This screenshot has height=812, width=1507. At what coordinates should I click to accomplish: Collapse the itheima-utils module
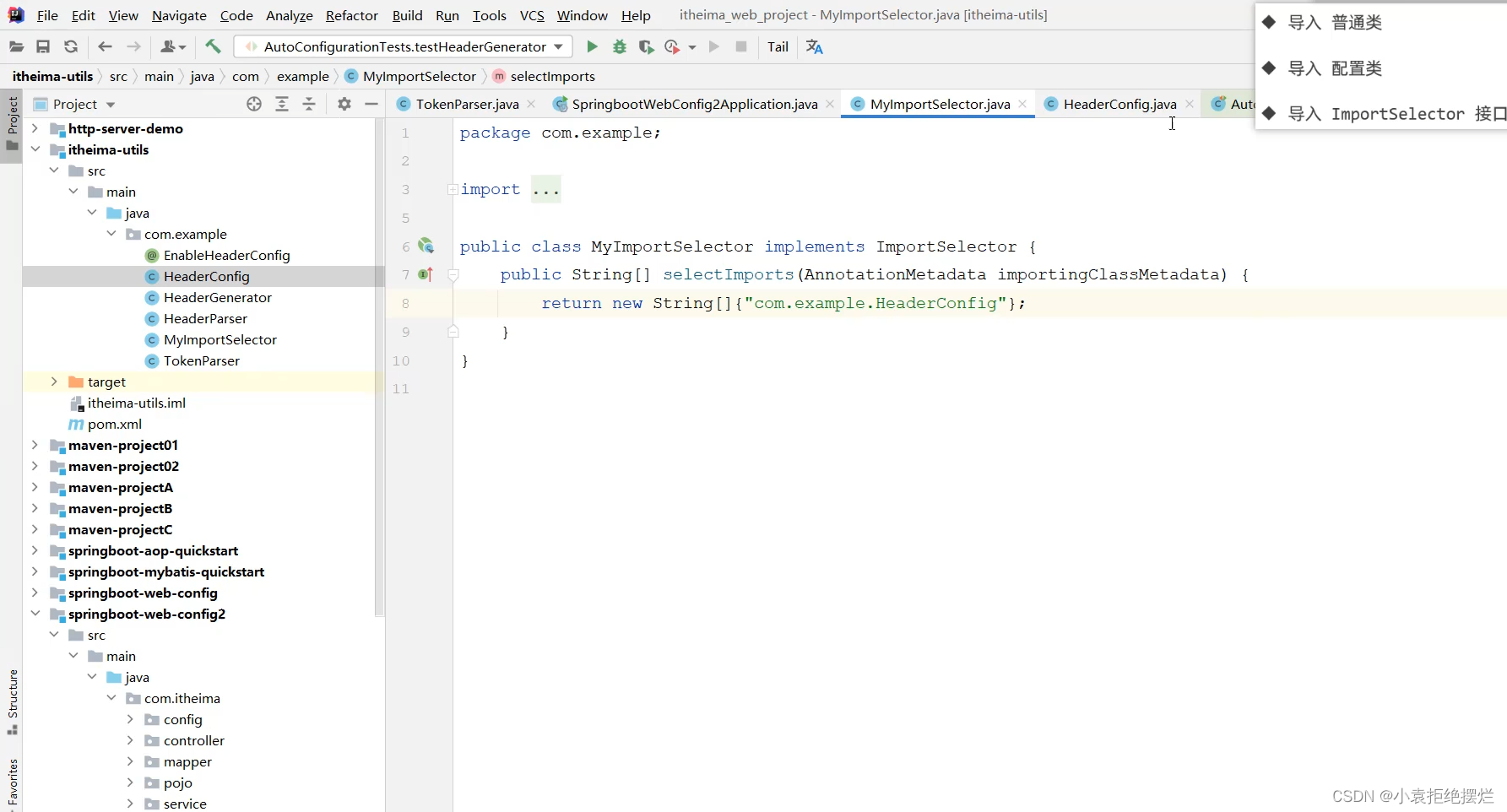point(35,149)
